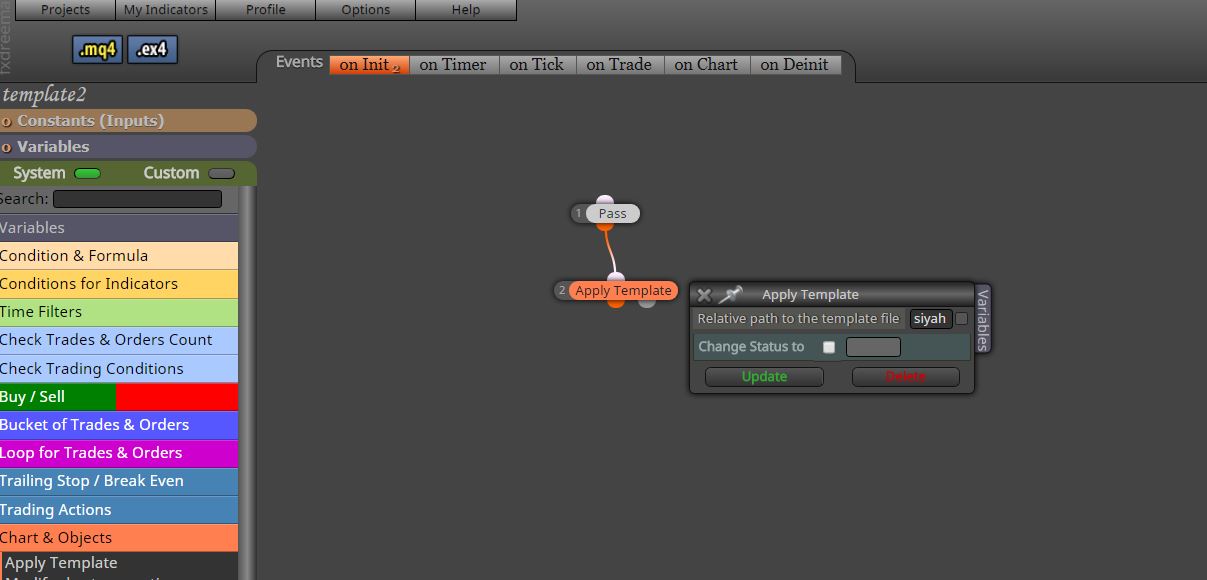Click Apply Template node's top input connector
This screenshot has height=580, width=1207.
pos(616,278)
